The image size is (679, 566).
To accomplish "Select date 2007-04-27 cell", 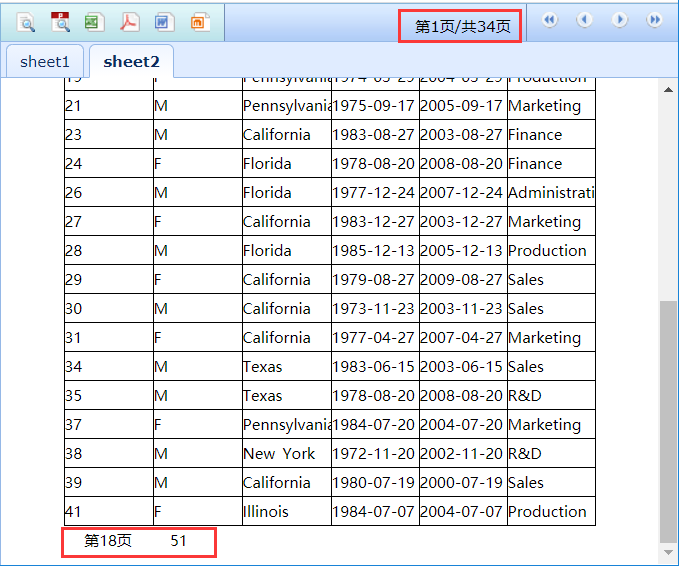I will coord(463,337).
